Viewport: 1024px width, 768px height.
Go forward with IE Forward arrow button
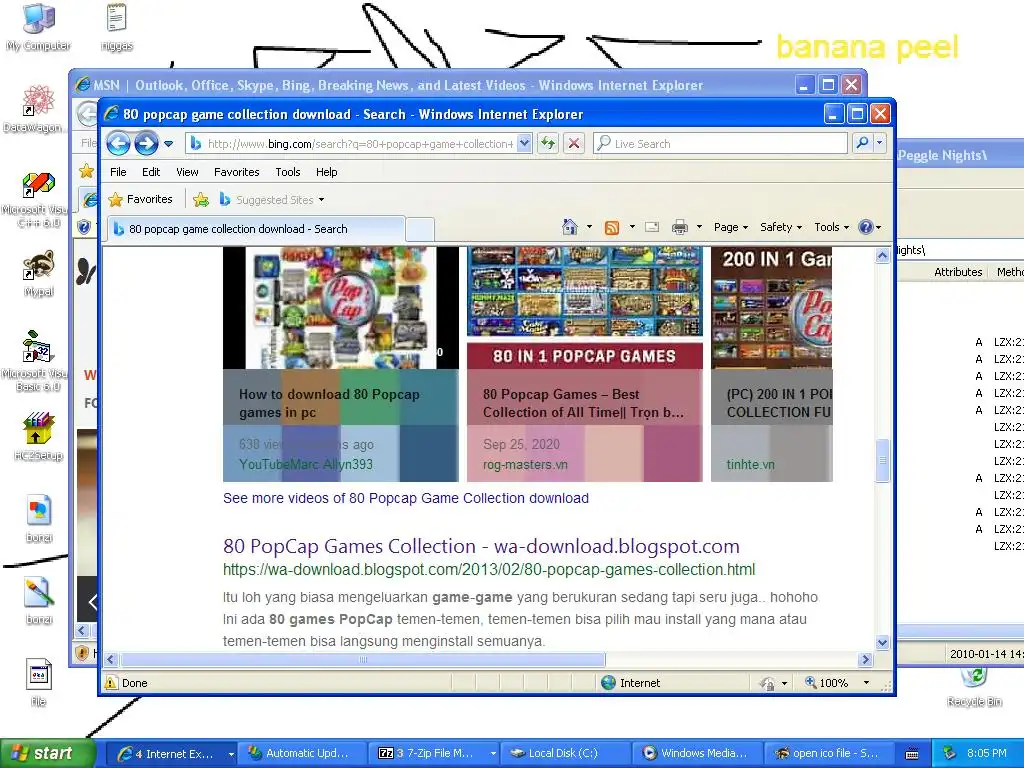(146, 143)
